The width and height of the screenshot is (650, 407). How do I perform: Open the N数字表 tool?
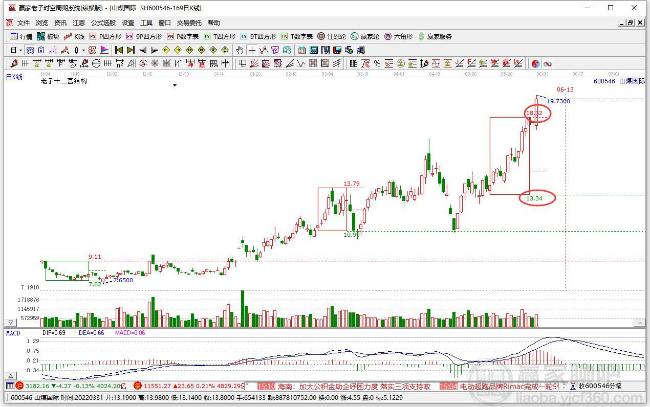[x=182, y=36]
